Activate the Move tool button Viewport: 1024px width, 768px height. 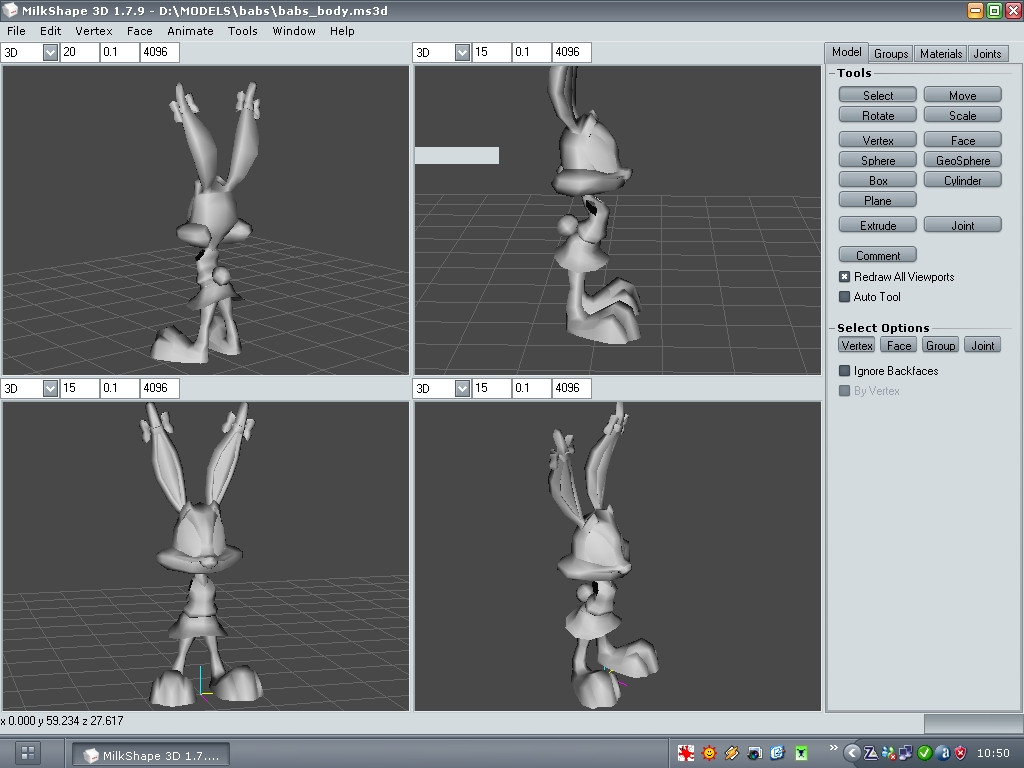[963, 95]
